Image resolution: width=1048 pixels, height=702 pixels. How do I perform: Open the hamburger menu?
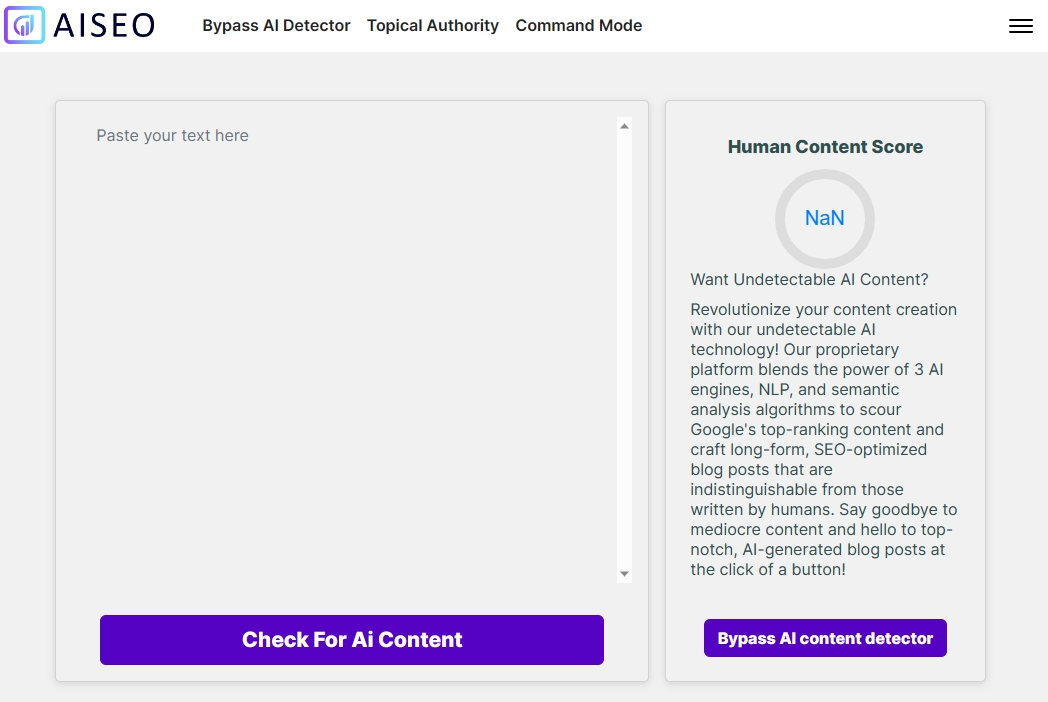1020,26
